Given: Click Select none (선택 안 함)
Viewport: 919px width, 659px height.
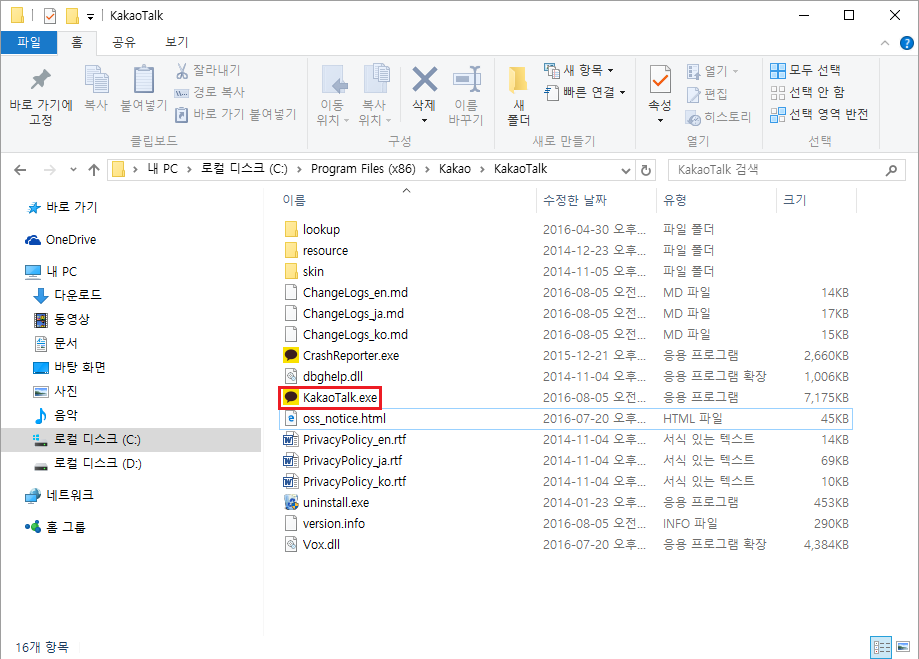Looking at the screenshot, I should click(807, 92).
